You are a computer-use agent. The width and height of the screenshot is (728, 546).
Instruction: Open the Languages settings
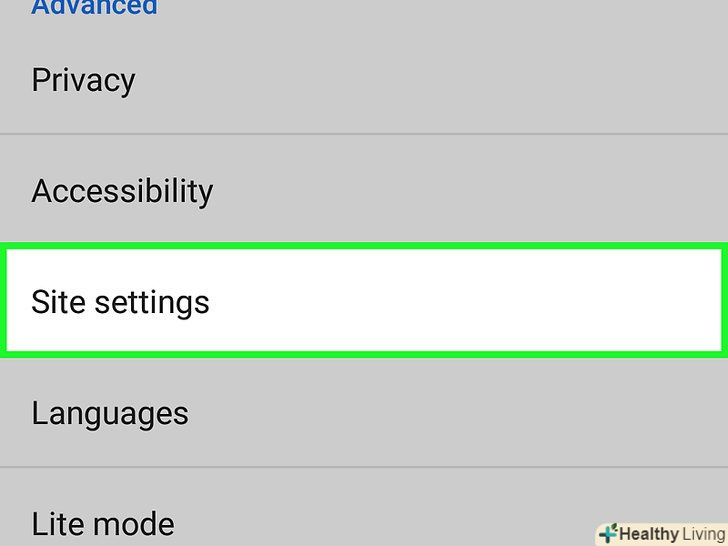click(x=364, y=413)
